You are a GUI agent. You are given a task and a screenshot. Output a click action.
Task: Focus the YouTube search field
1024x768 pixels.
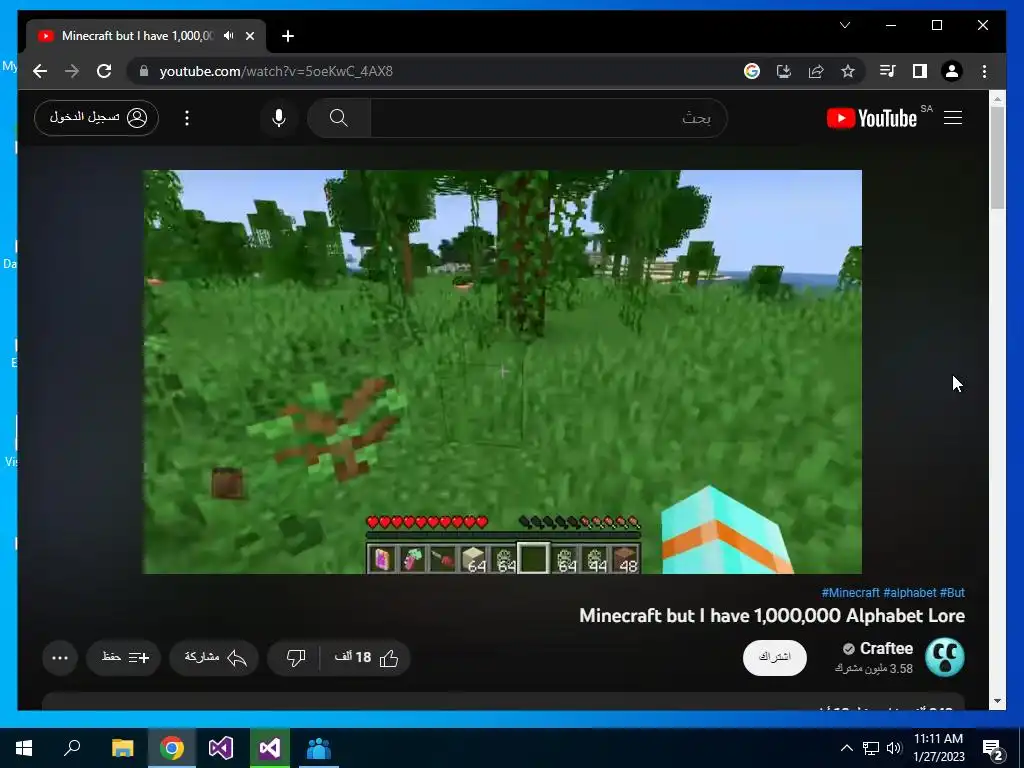pos(549,118)
